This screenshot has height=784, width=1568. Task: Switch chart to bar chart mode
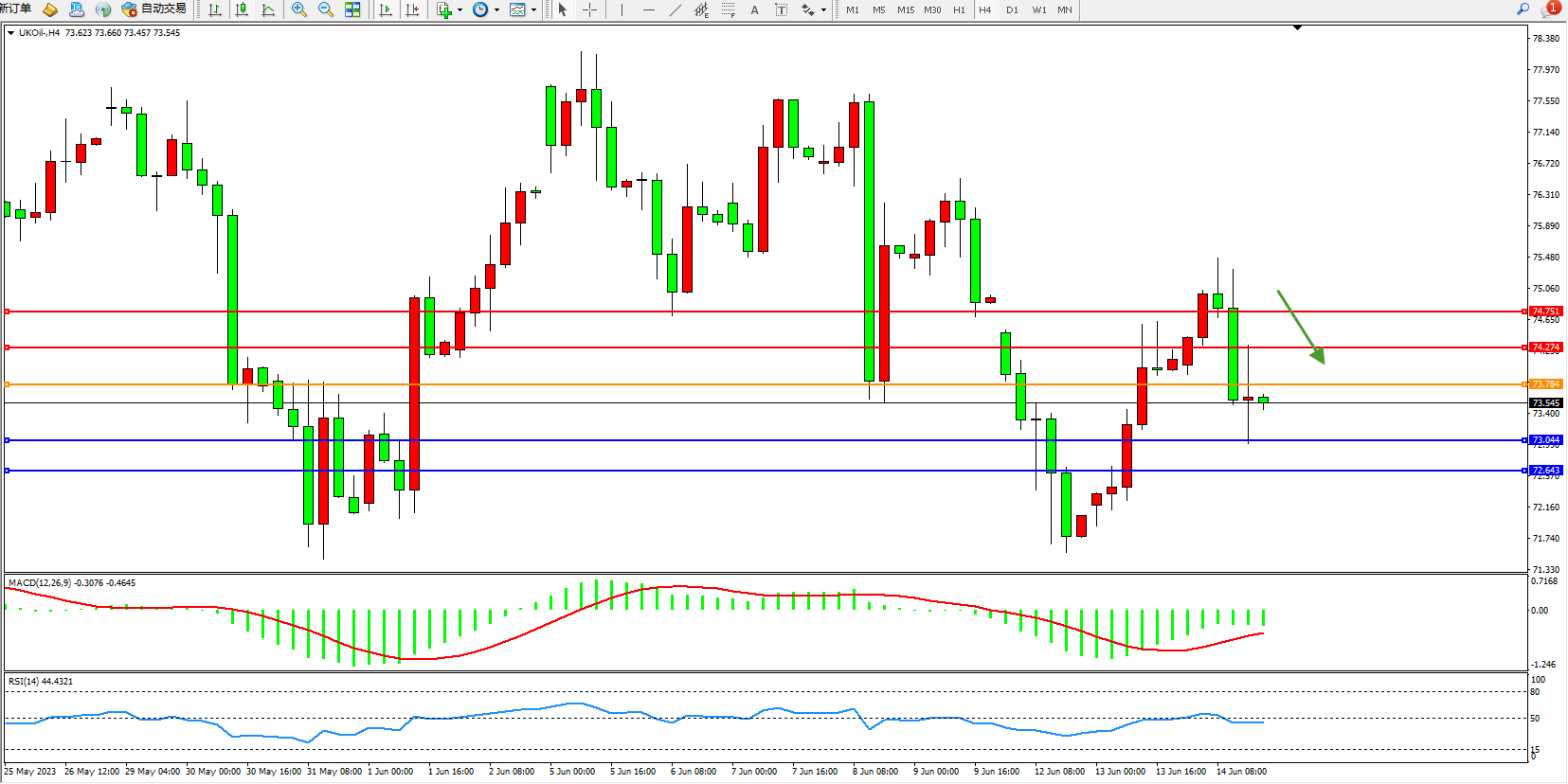point(215,9)
